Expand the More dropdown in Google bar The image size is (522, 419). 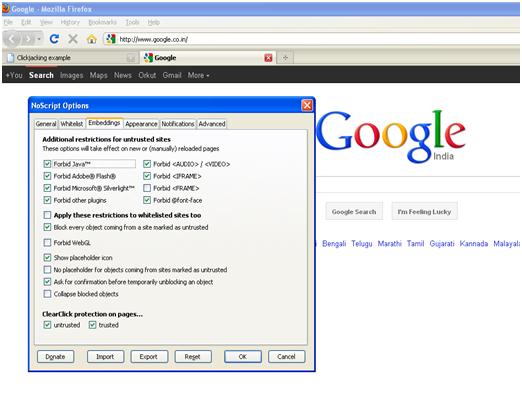198,75
